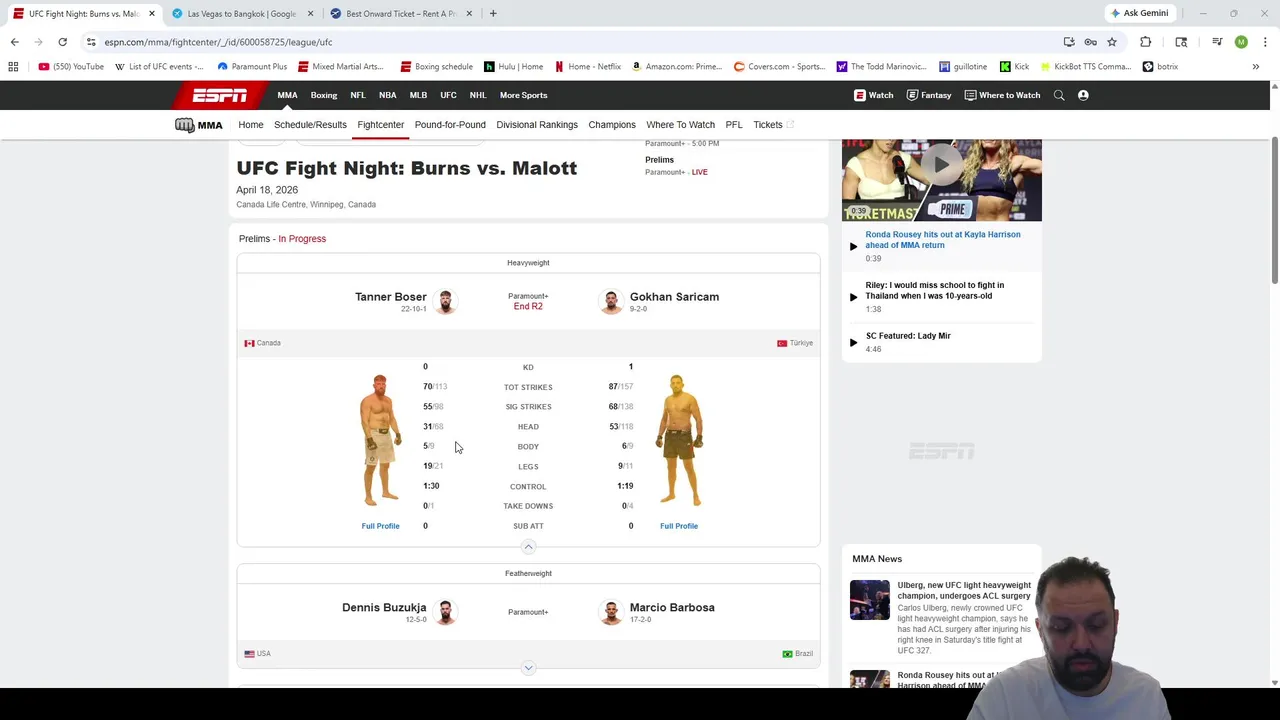Open the Amazon Prime bookmark
This screenshot has height=720, width=1280.
(677, 67)
